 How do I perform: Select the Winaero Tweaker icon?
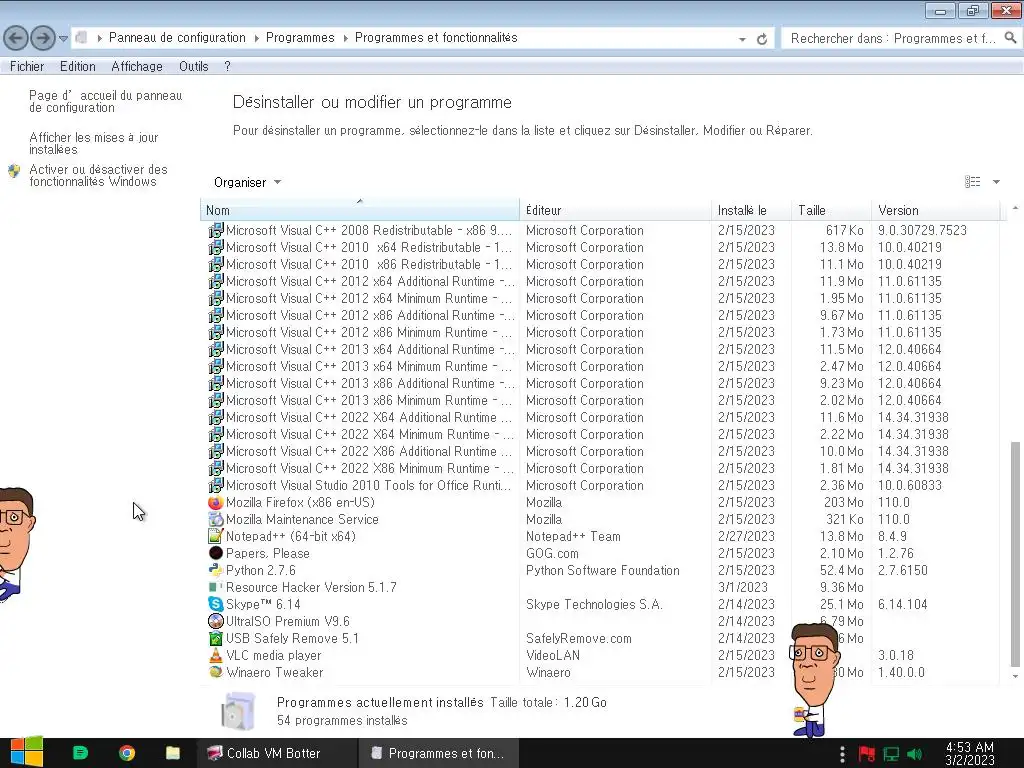[216, 672]
